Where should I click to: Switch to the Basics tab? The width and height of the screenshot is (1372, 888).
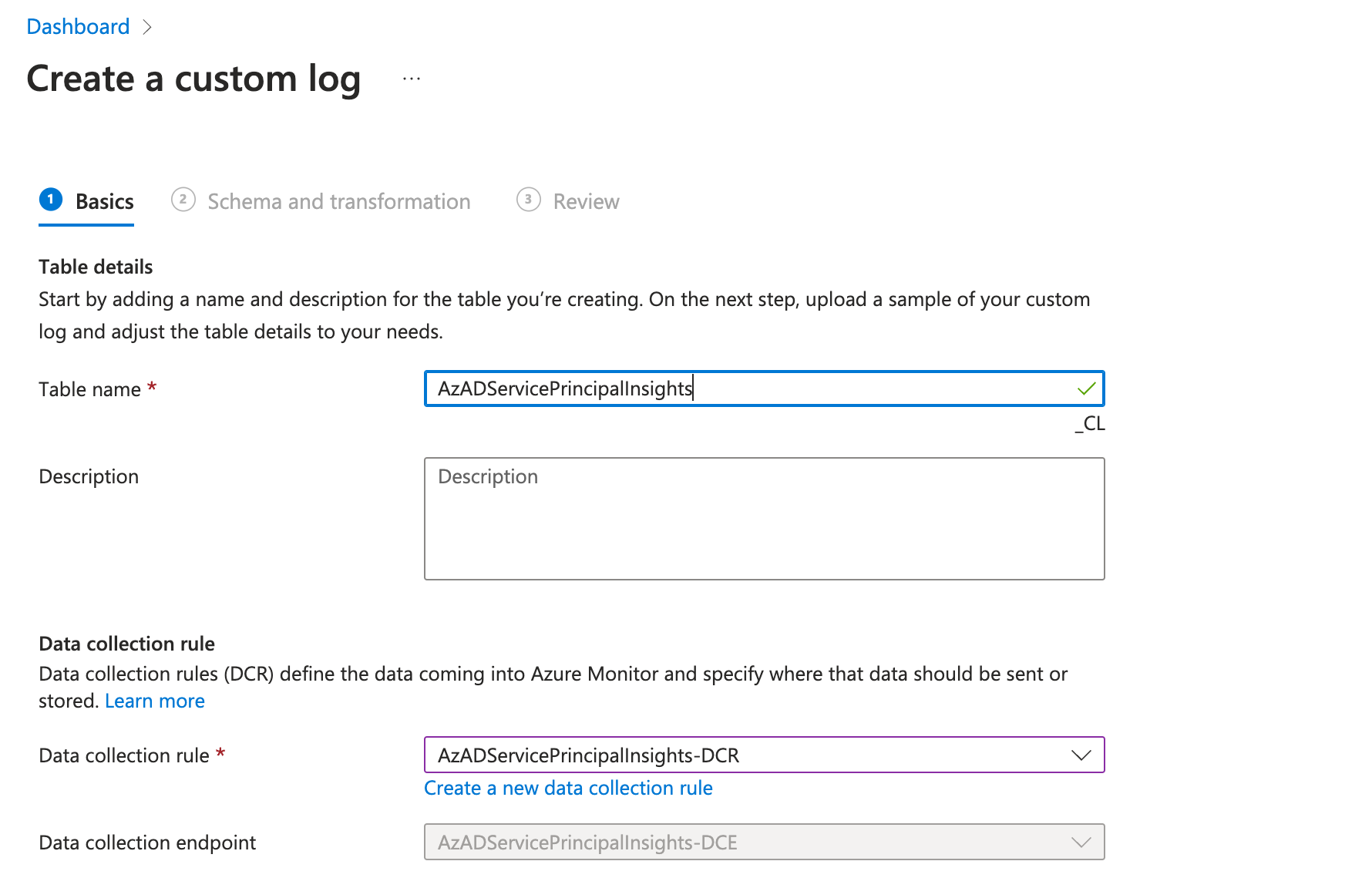click(86, 201)
